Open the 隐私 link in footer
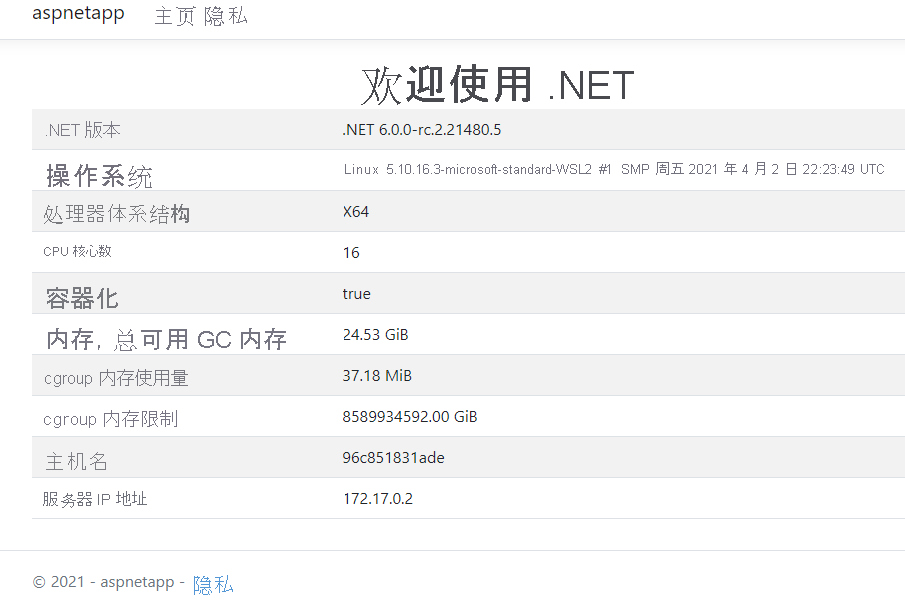This screenshot has width=905, height=601. [x=213, y=585]
